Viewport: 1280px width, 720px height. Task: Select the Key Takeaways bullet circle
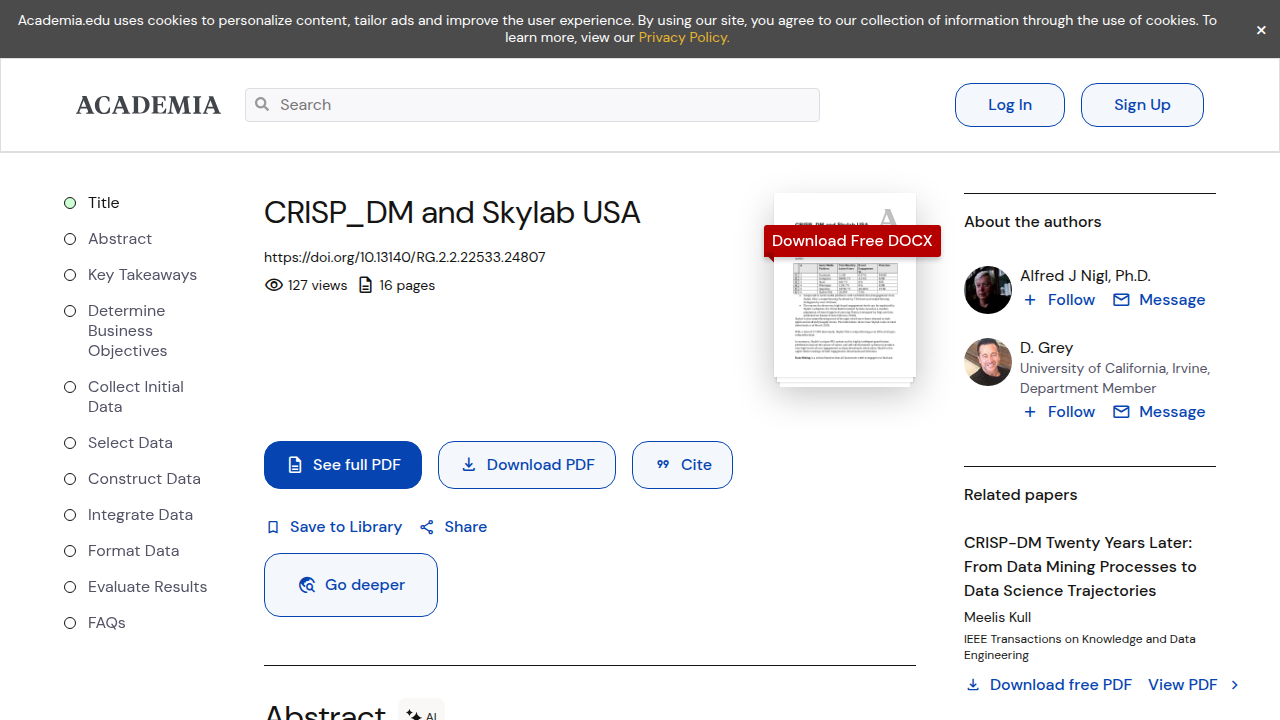pos(70,275)
